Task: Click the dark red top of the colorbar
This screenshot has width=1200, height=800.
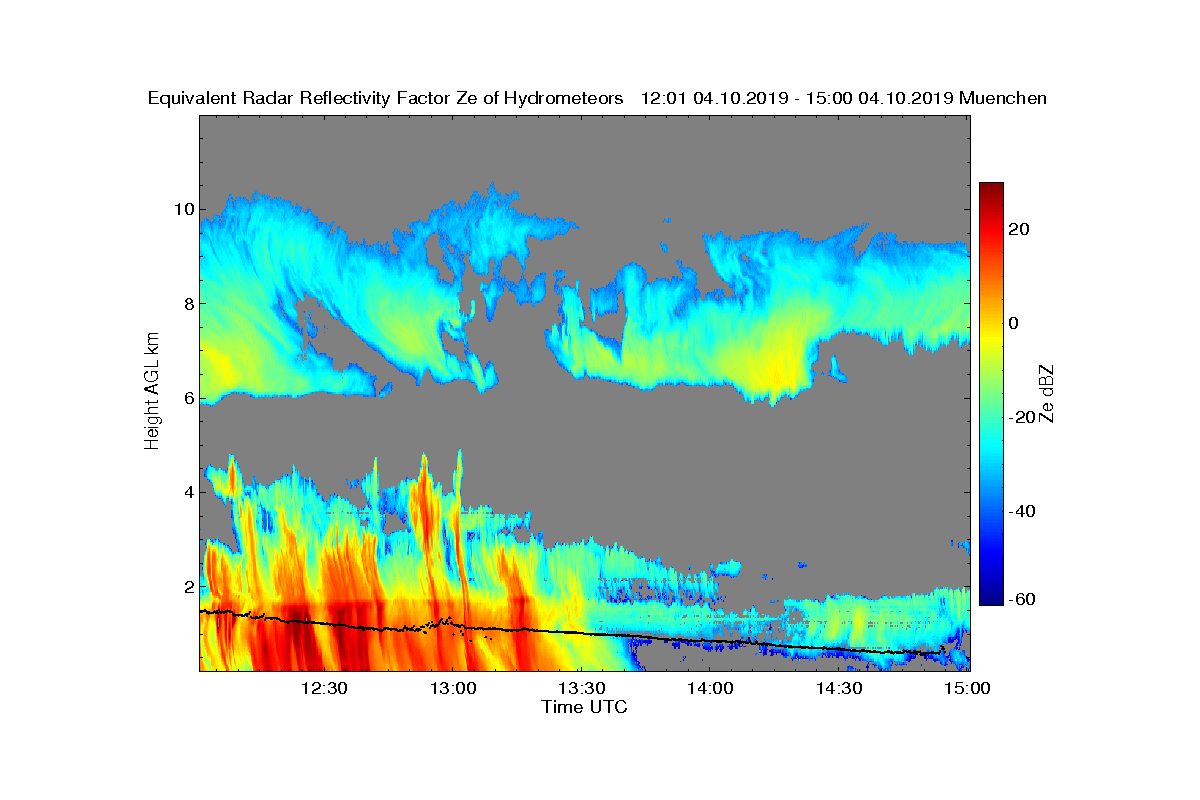Action: pyautogui.click(x=991, y=190)
